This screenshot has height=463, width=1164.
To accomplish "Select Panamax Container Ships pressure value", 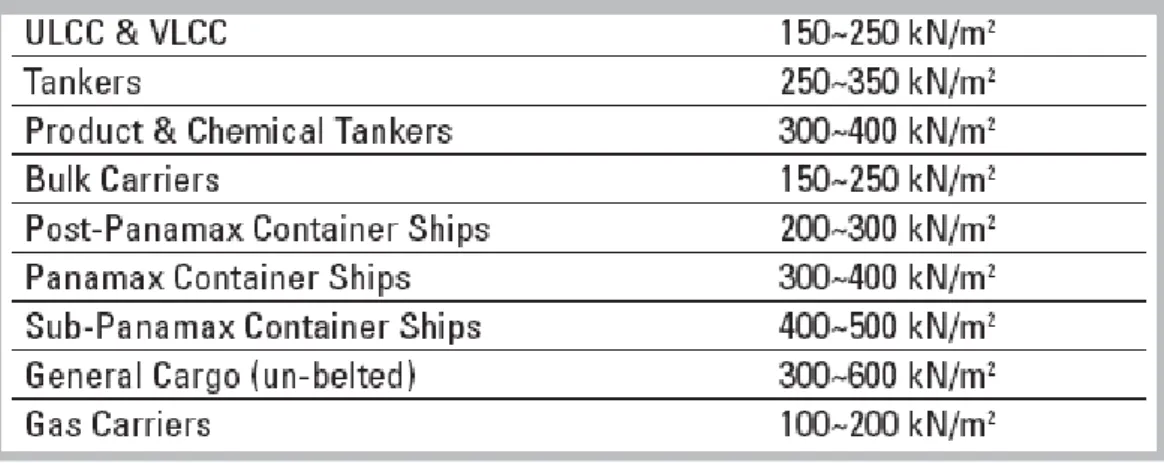I will coord(887,278).
